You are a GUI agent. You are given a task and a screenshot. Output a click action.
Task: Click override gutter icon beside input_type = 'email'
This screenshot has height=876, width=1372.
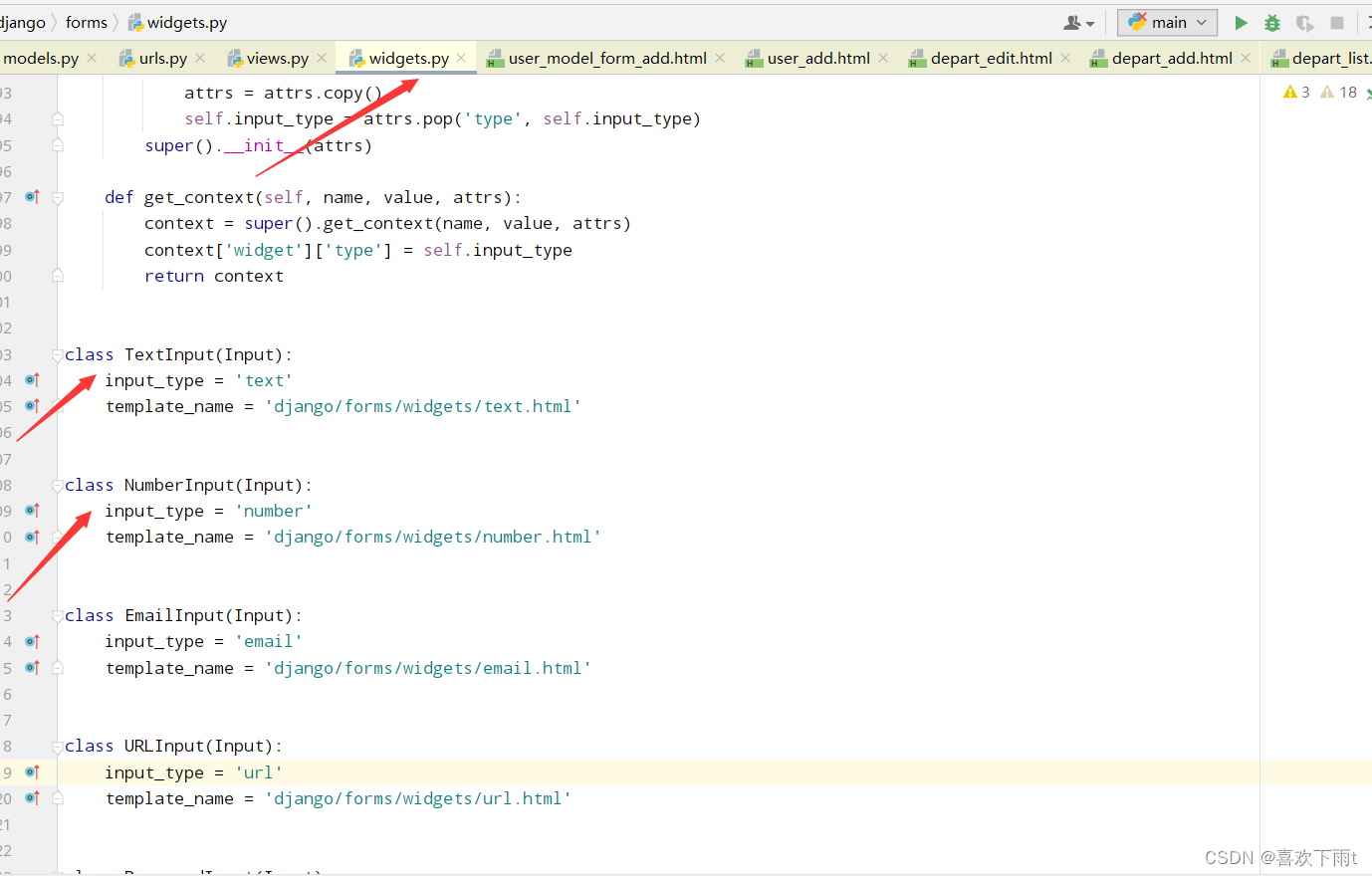click(x=32, y=641)
